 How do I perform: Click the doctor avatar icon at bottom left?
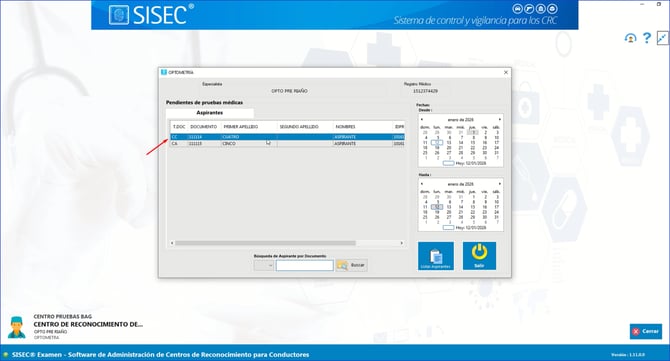point(17,328)
